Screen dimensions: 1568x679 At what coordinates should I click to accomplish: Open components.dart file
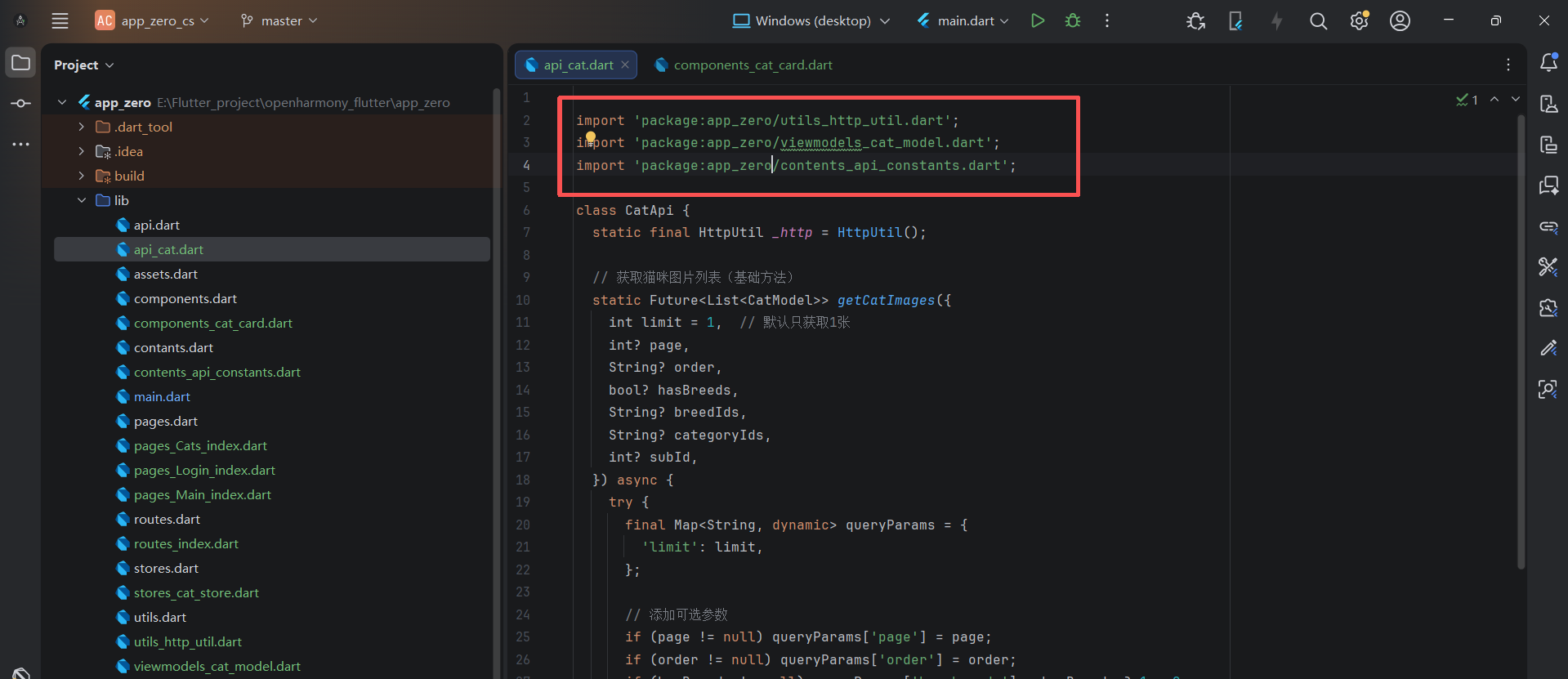pyautogui.click(x=185, y=298)
